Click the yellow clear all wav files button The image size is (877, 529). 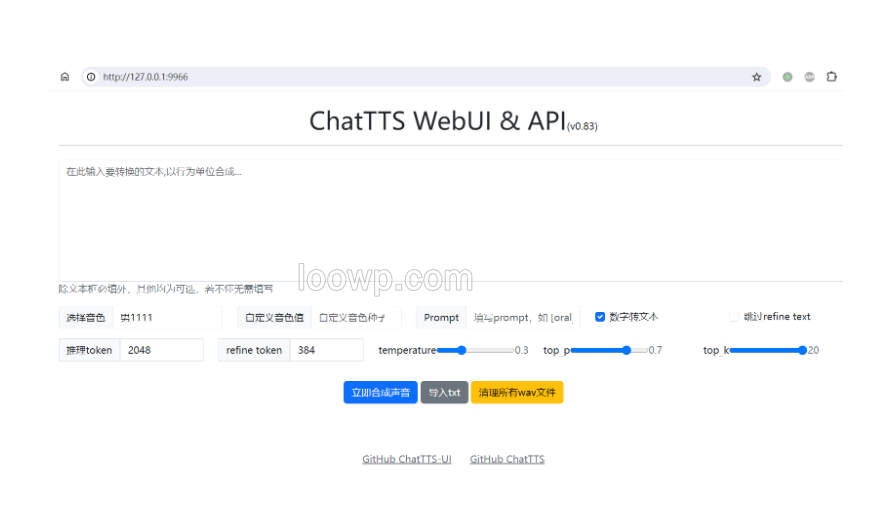(517, 393)
